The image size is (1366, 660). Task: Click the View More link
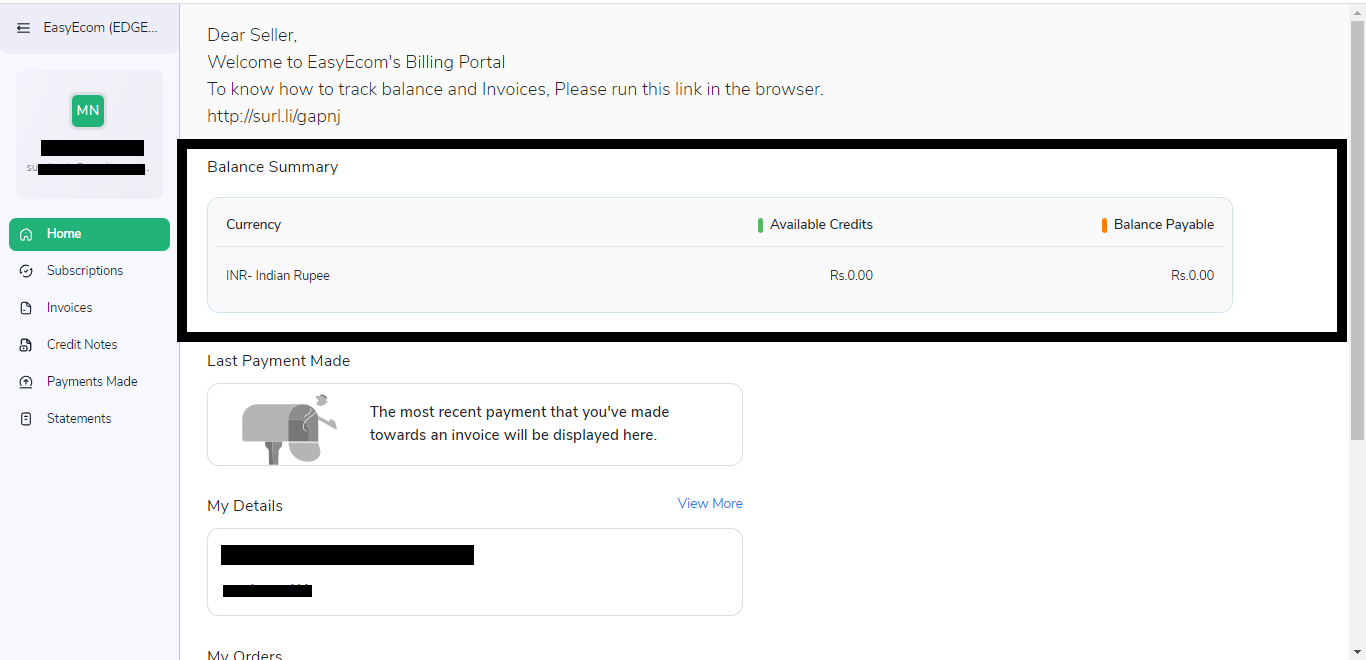[710, 503]
